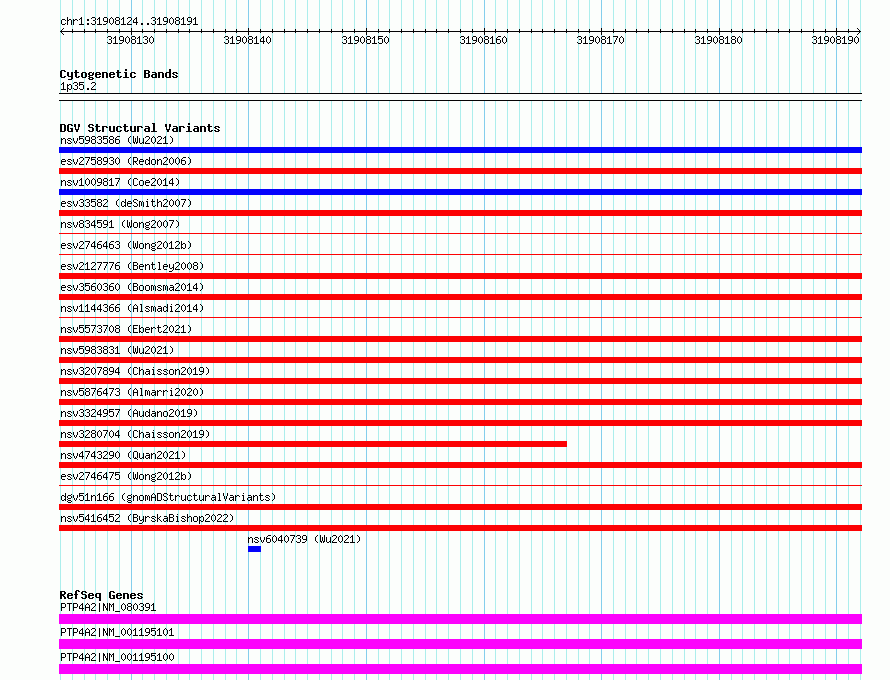Viewport: 890px width, 680px height.
Task: Click the magenta bar for PTP4A2|NM_001195101
Action: 460,644
